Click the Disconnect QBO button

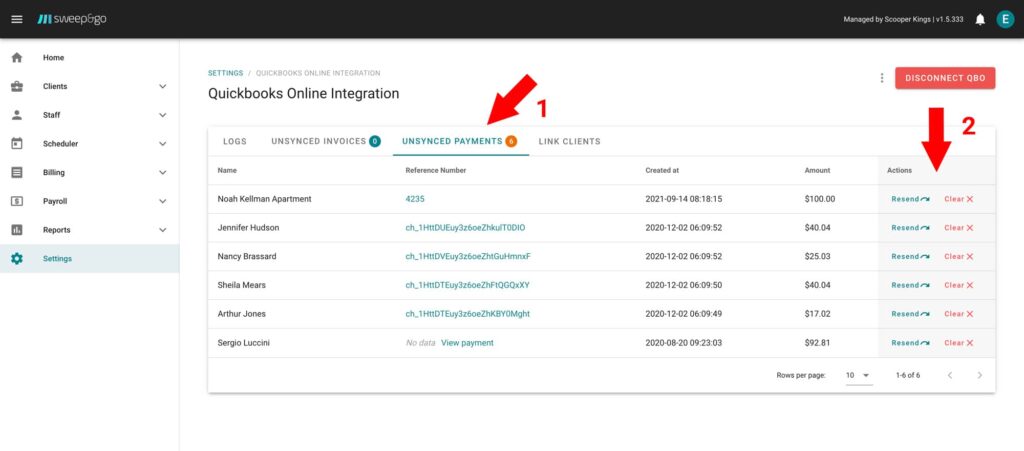coord(945,78)
